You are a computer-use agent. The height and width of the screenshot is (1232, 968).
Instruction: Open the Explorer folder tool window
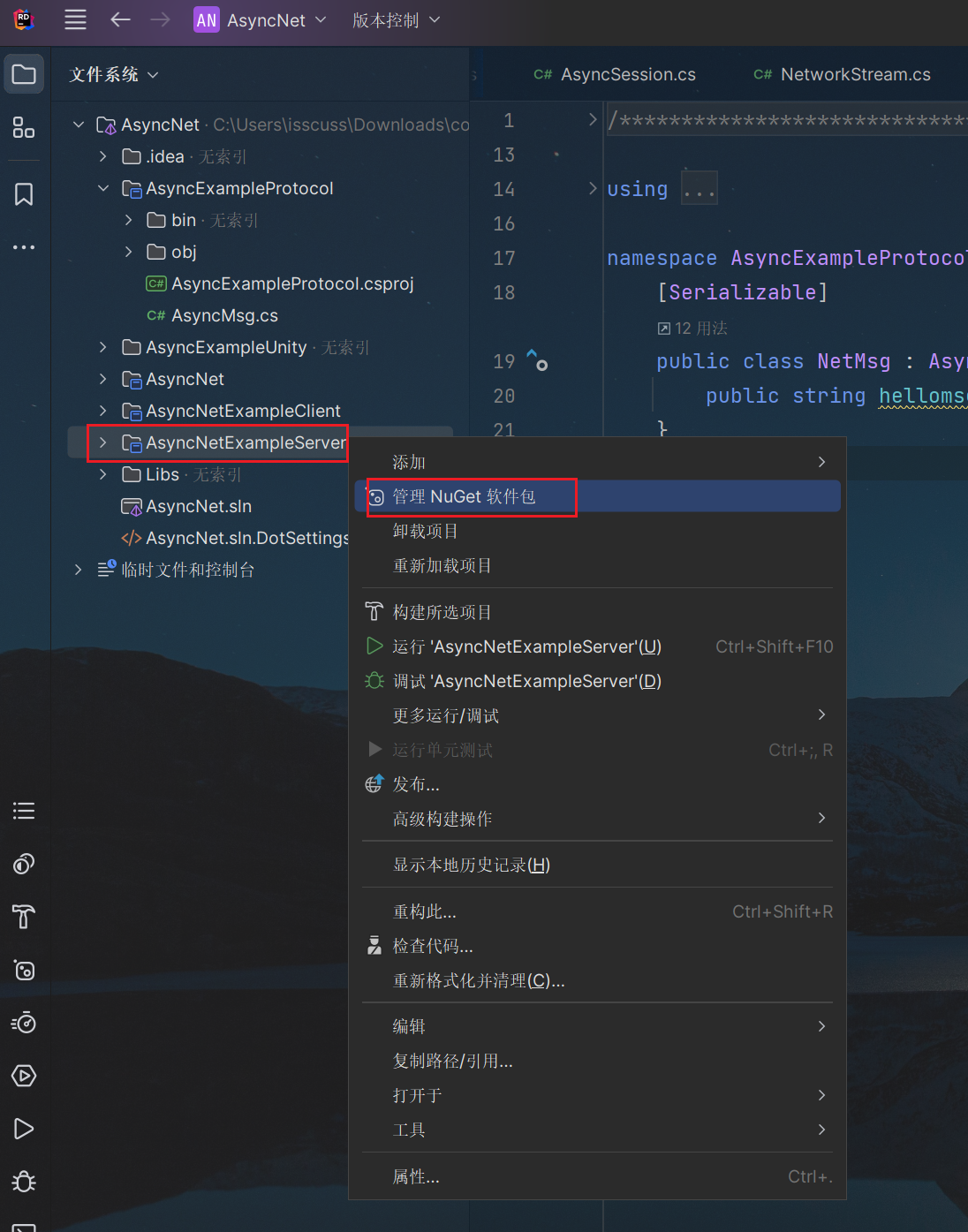click(24, 74)
